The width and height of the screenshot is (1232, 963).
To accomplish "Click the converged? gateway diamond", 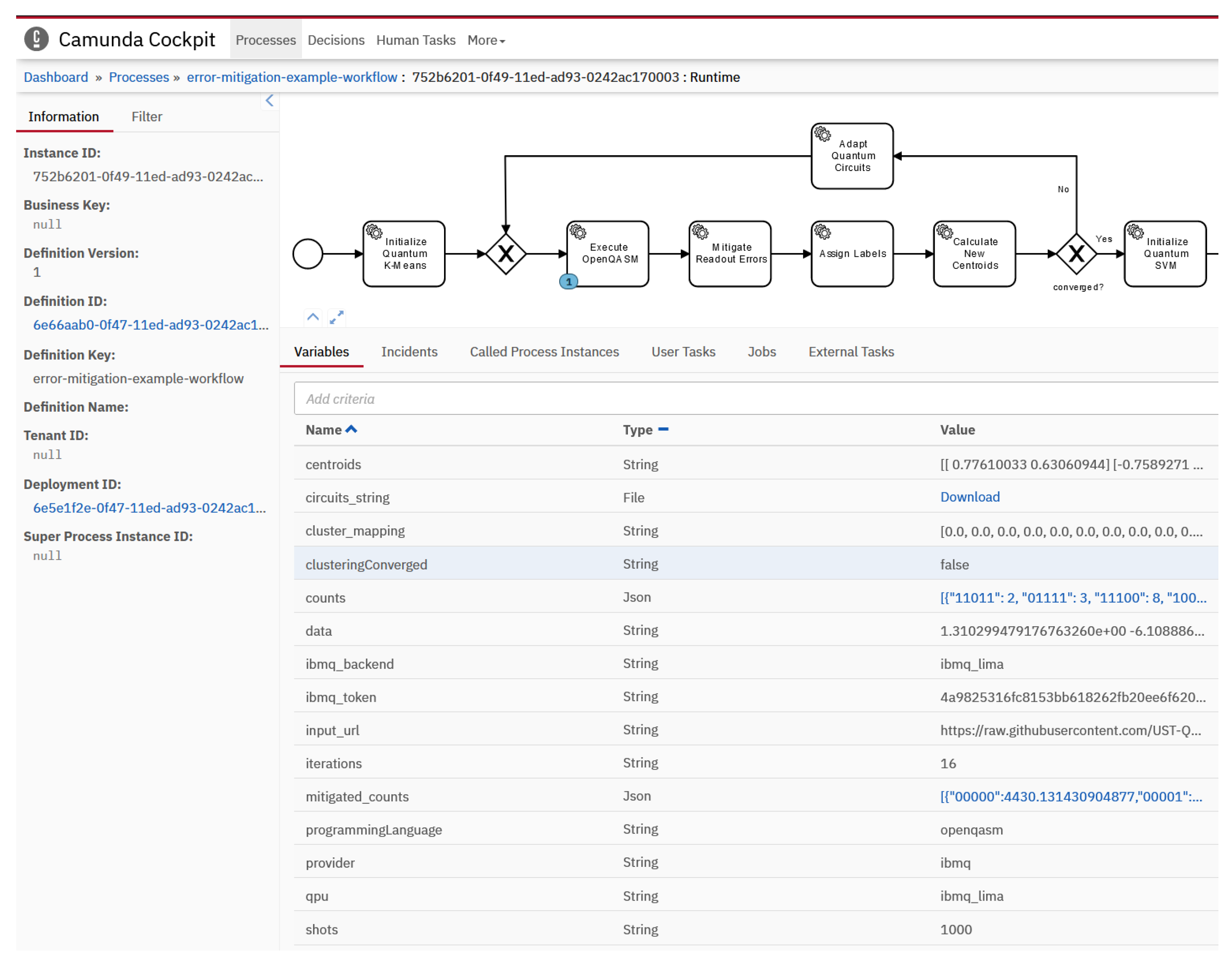I will coord(1076,254).
